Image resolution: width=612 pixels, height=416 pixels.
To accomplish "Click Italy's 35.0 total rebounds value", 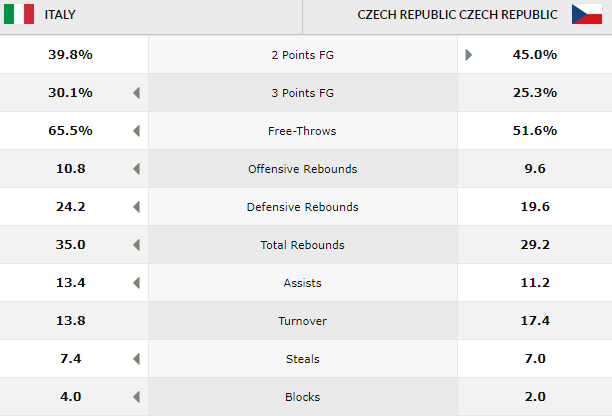I will [x=70, y=245].
